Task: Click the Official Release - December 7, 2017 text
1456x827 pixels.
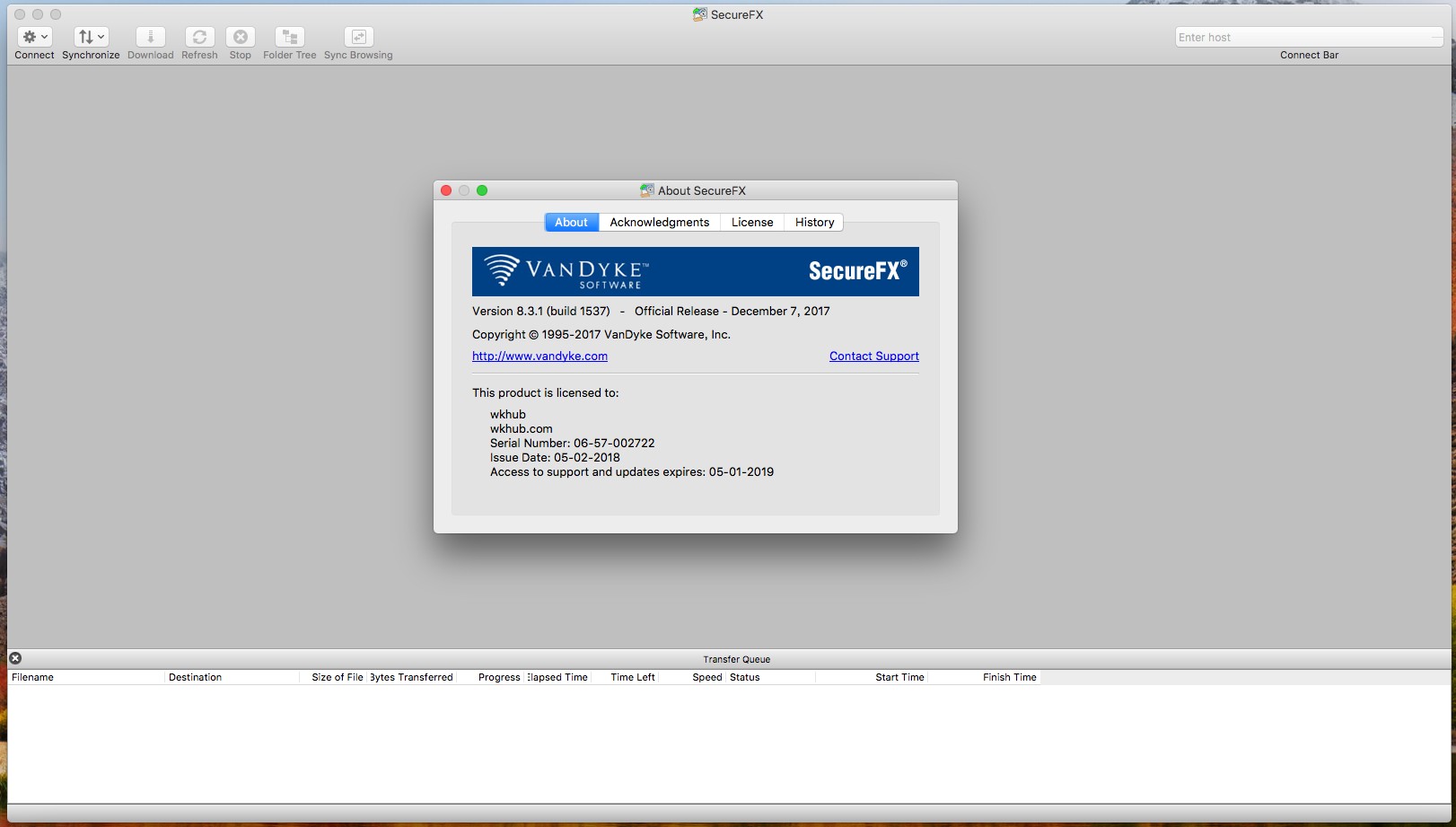Action: point(732,312)
